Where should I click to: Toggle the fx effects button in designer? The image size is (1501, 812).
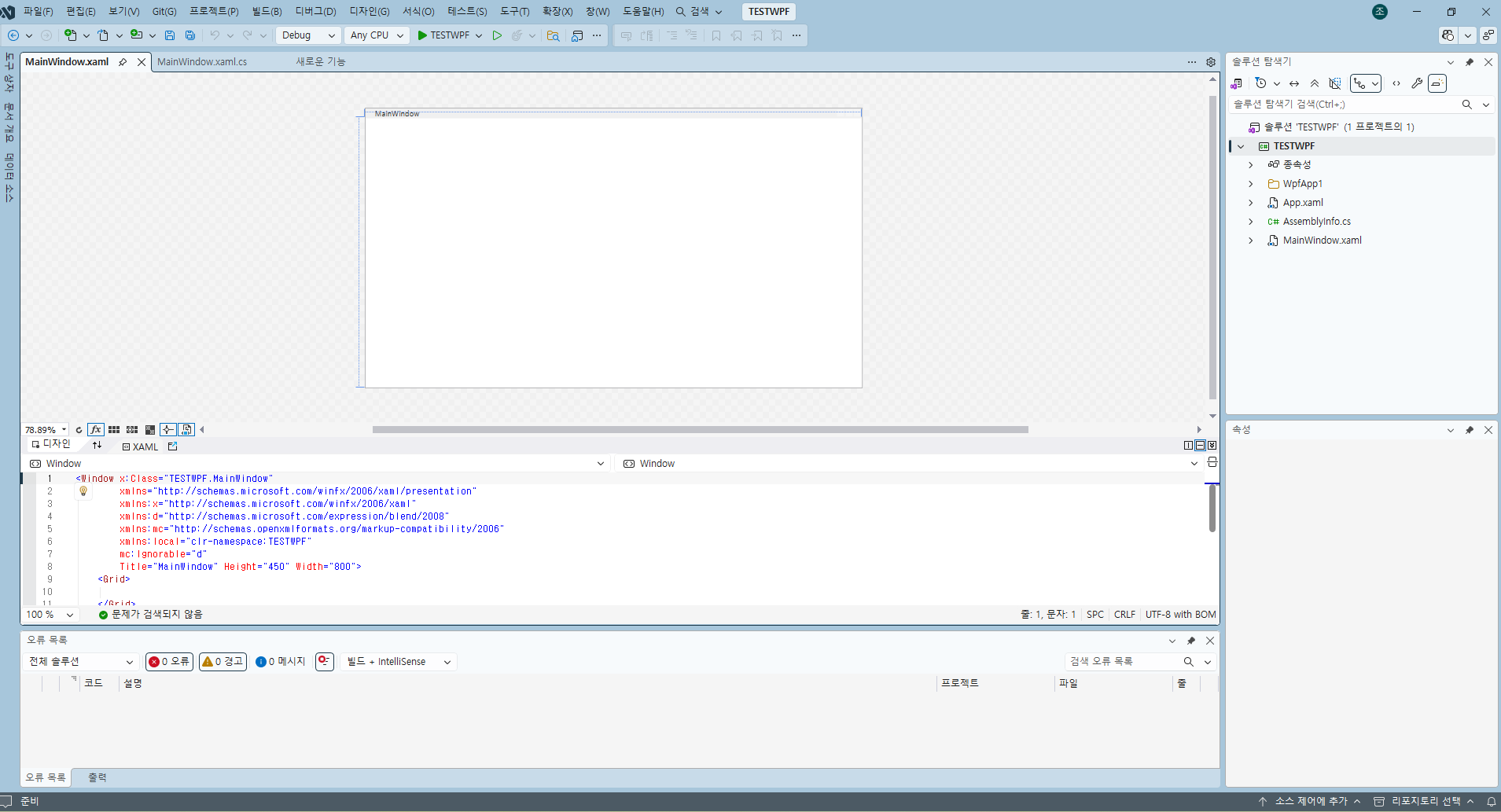coord(96,430)
